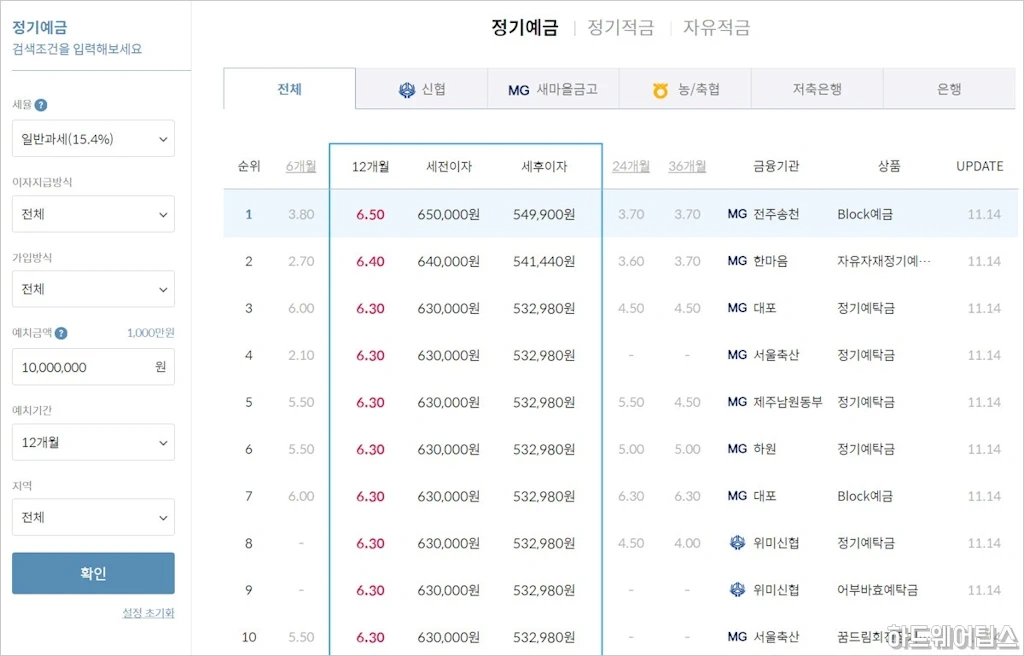Screen dimensions: 1024x656
Task: Click 위미신협 in row 9
Action: coord(776,589)
